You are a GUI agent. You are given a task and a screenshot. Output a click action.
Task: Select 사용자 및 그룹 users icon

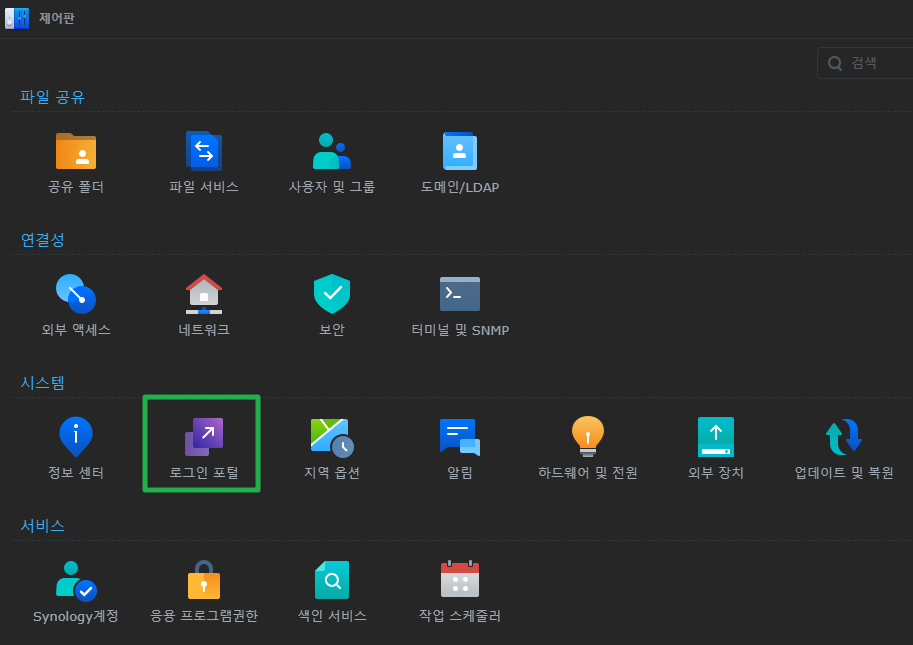pyautogui.click(x=332, y=152)
